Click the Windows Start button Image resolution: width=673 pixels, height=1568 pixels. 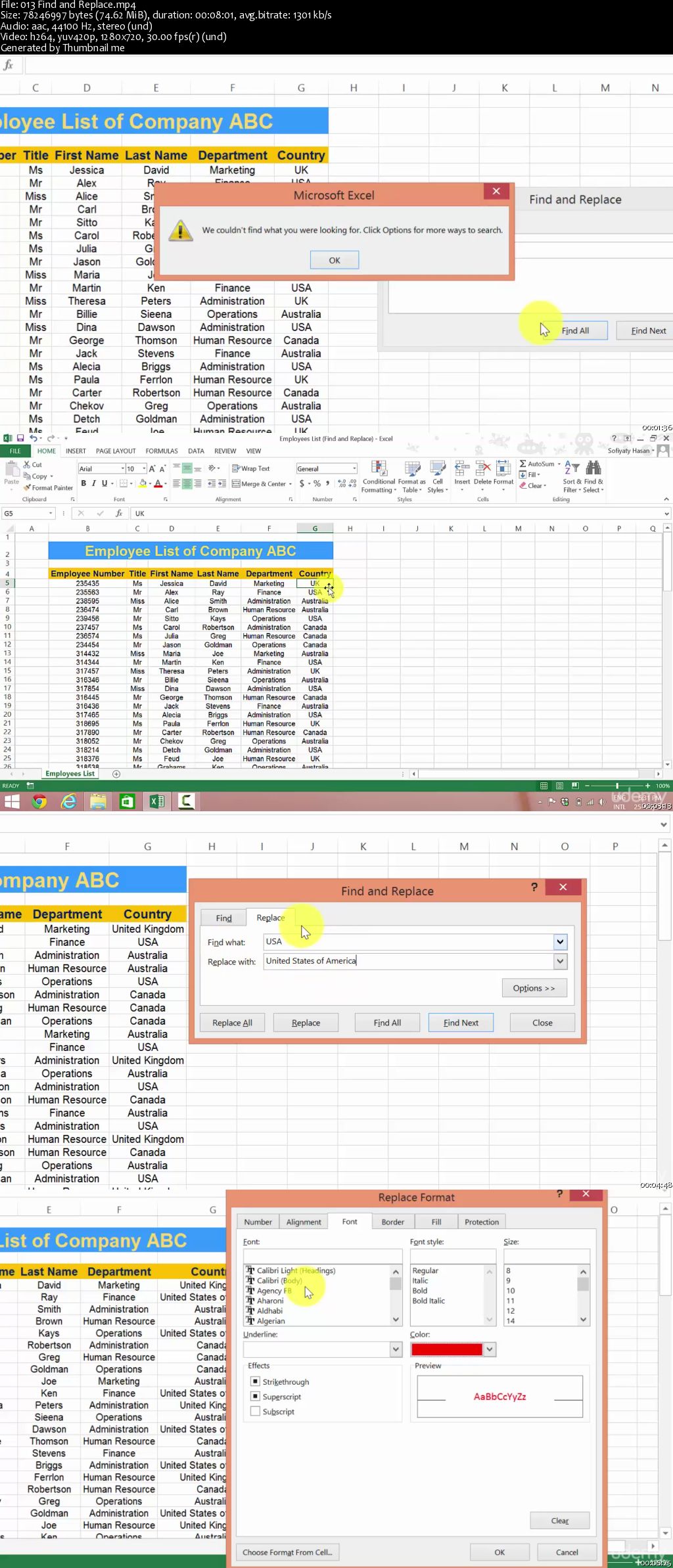[x=12, y=801]
